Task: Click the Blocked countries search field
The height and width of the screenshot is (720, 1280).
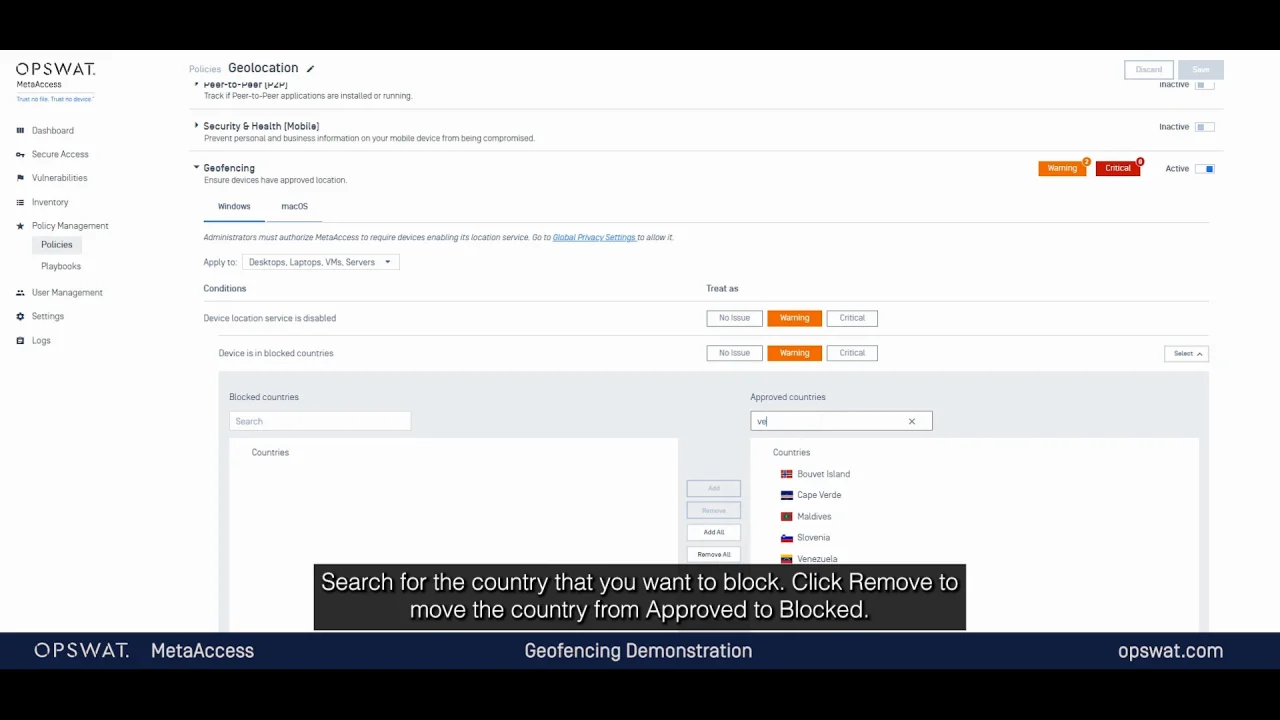Action: click(320, 422)
